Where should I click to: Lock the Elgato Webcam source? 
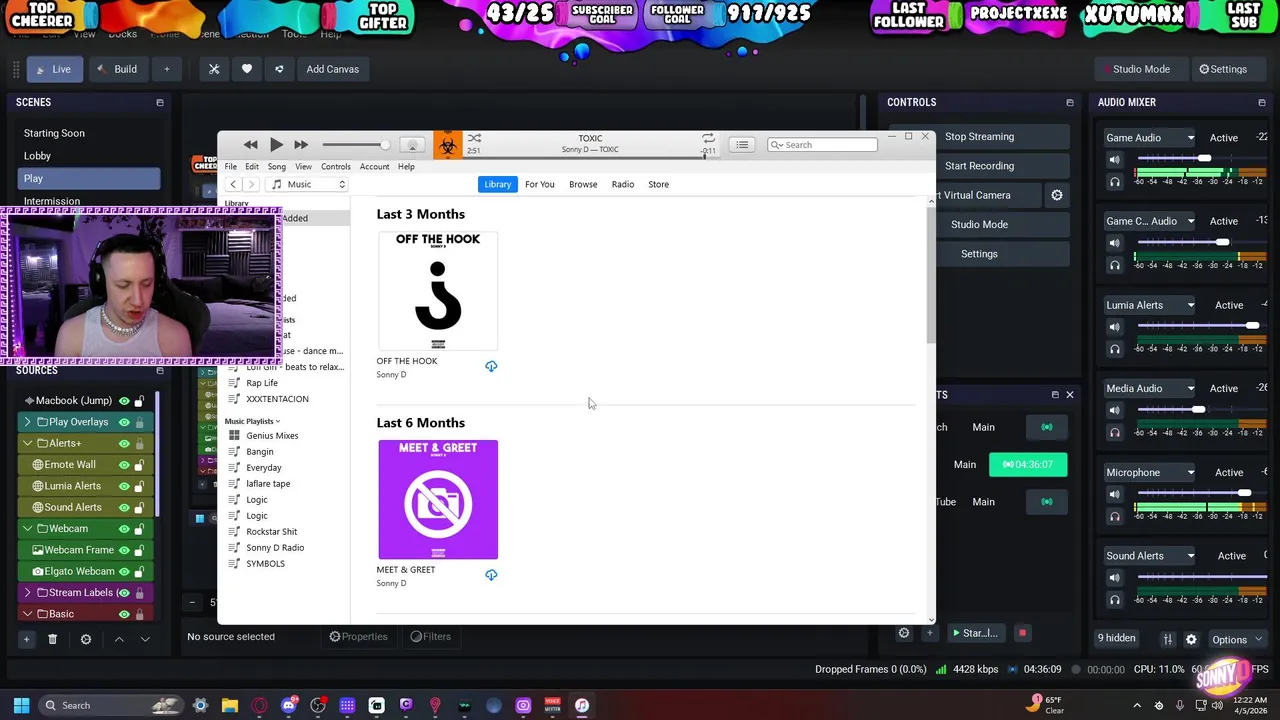(x=140, y=571)
